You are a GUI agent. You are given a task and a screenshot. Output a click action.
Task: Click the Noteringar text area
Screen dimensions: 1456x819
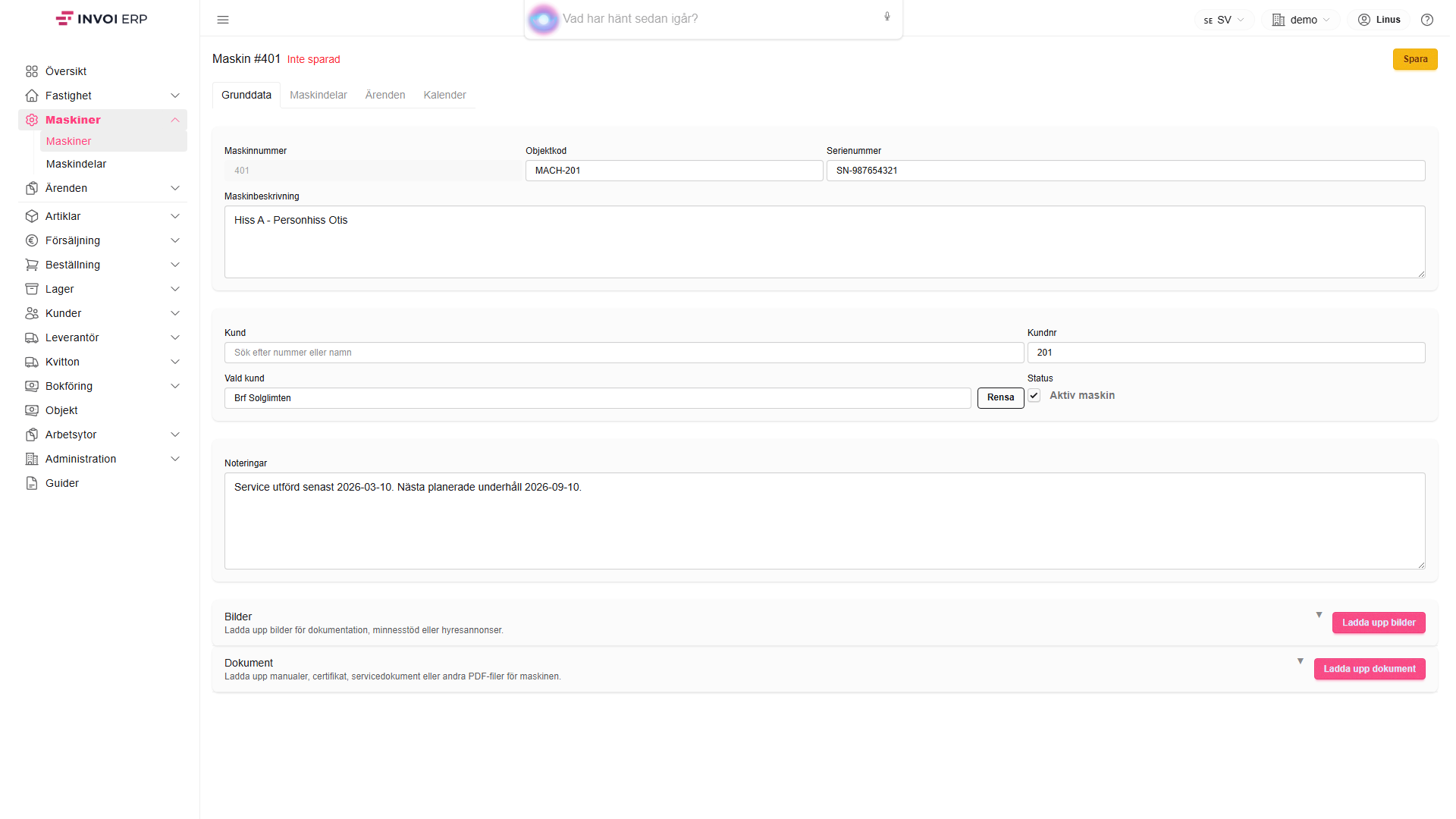pos(824,521)
